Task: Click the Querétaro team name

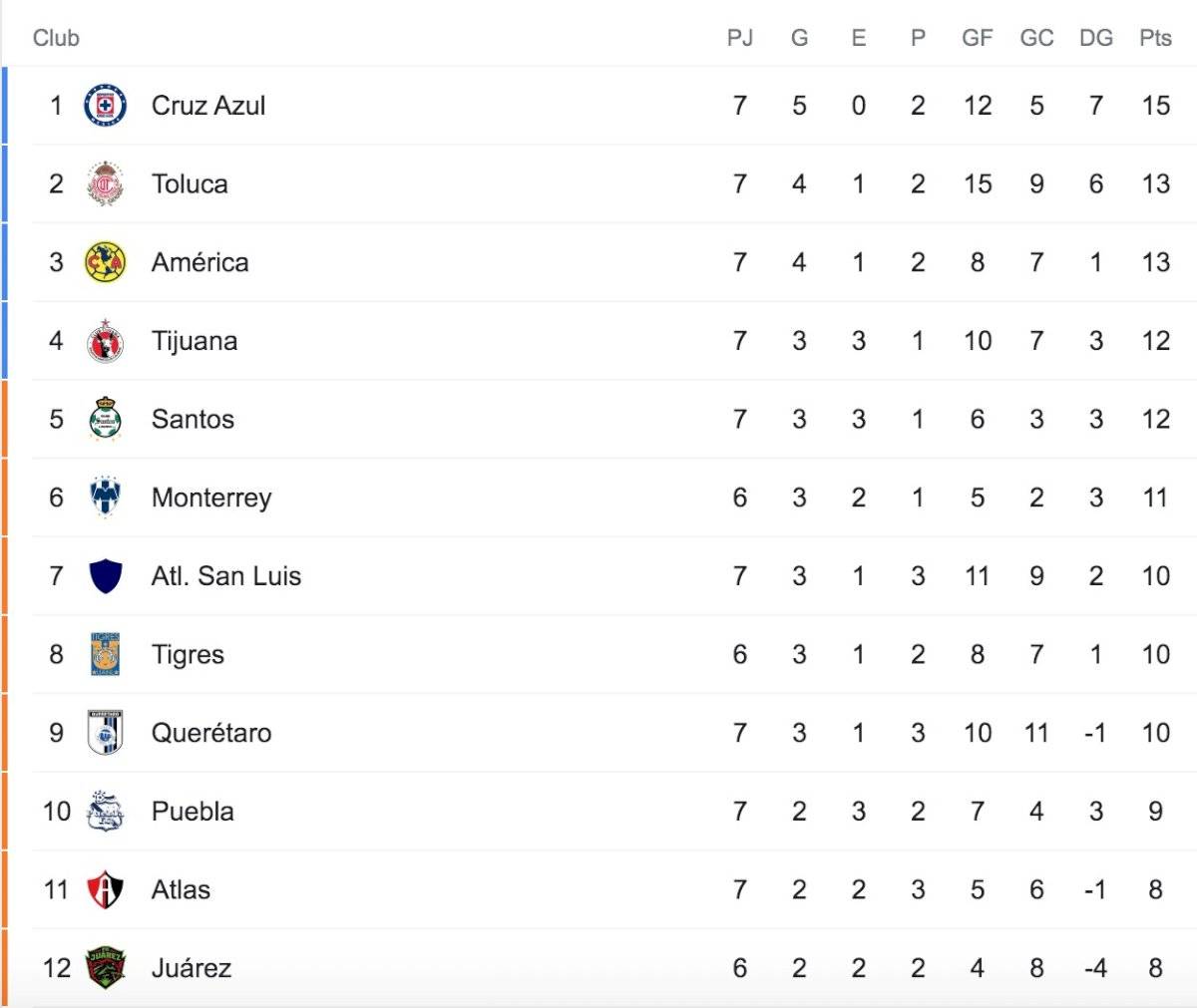Action: [211, 733]
